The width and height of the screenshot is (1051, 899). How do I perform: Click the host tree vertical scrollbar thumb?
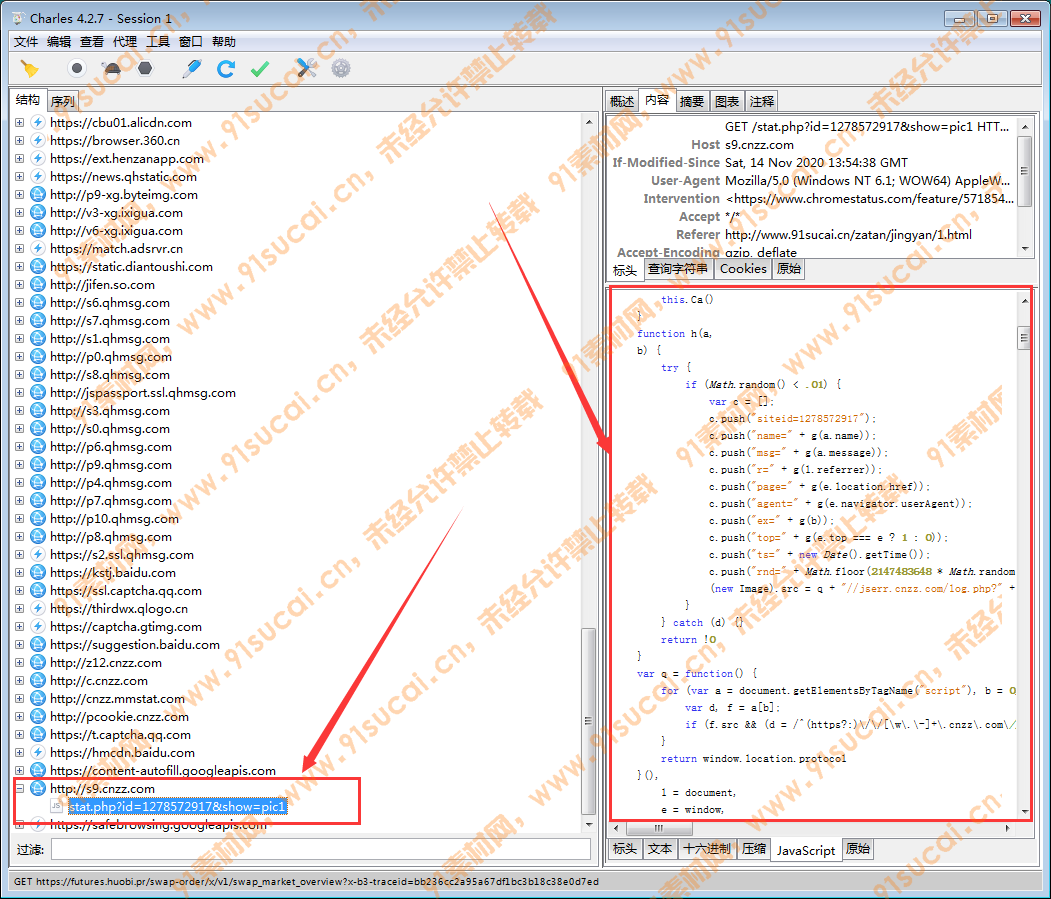click(x=588, y=721)
